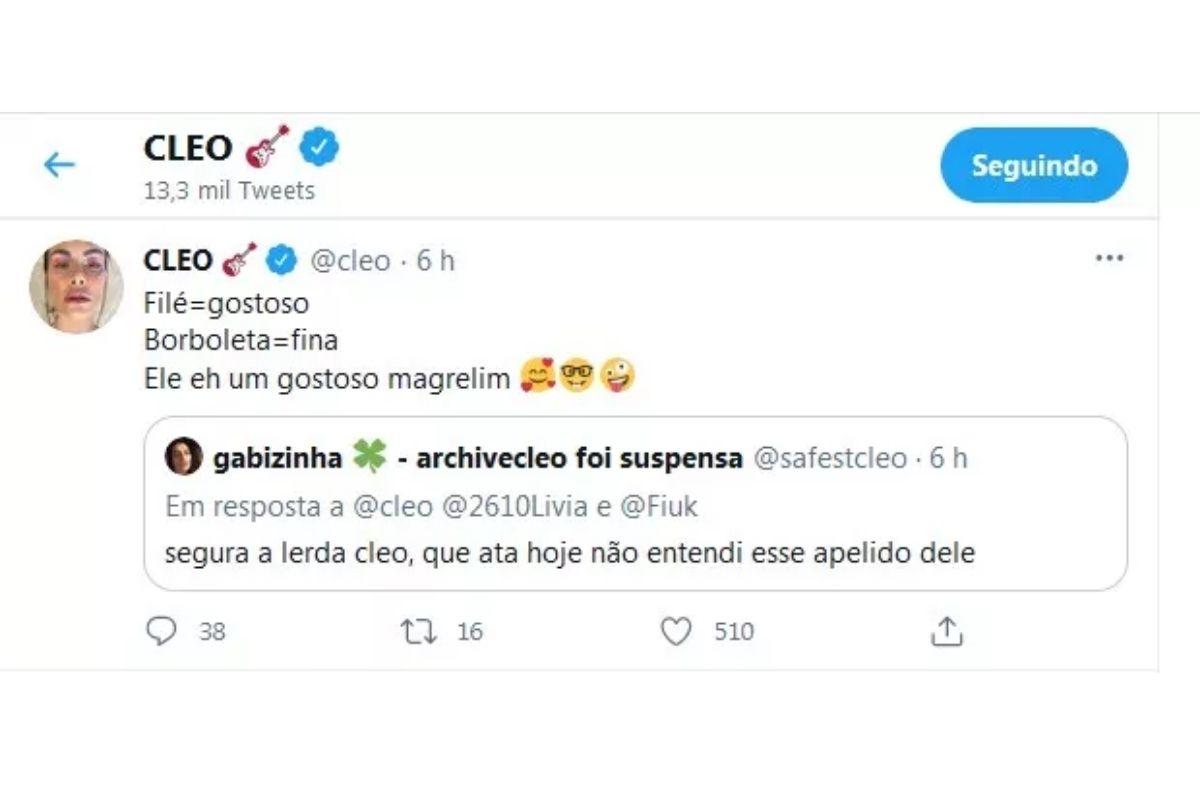
Task: Click the verified badge in the header
Action: (321, 148)
